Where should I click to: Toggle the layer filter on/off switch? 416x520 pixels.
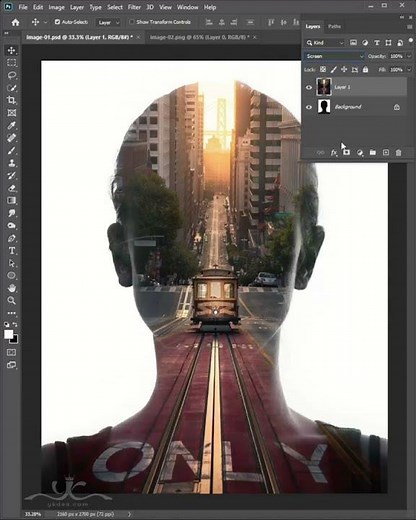point(411,41)
